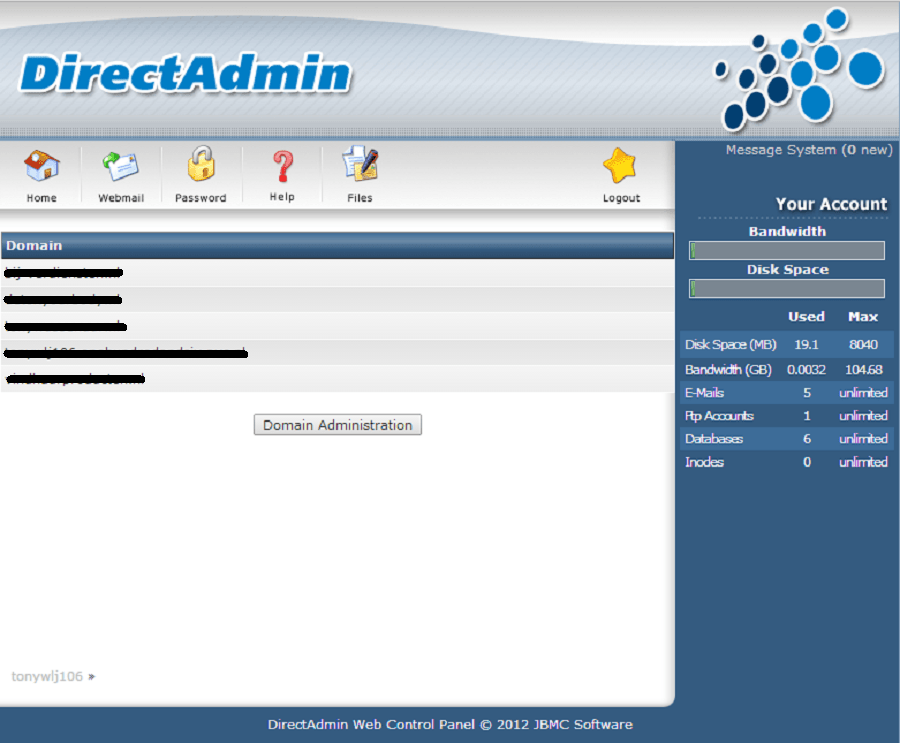The width and height of the screenshot is (900, 743).
Task: Click the 19.1 disk space used value
Action: pyautogui.click(x=806, y=345)
